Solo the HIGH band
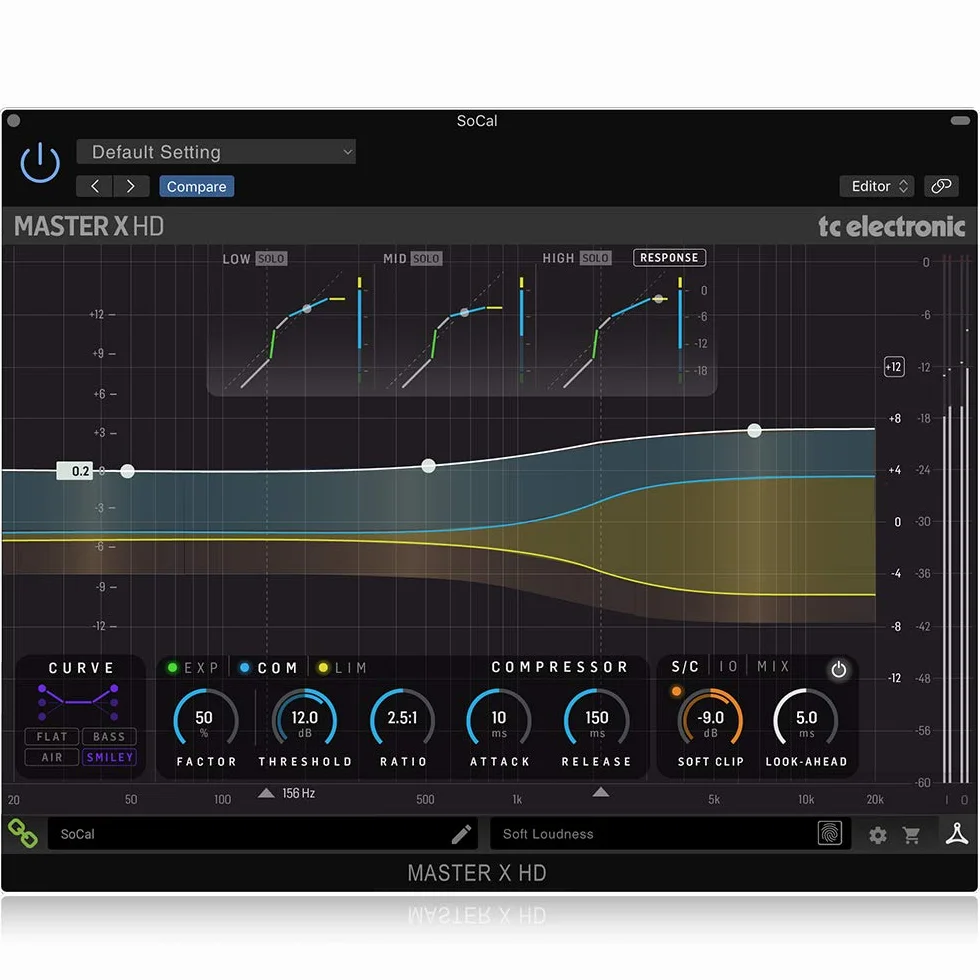 595,258
